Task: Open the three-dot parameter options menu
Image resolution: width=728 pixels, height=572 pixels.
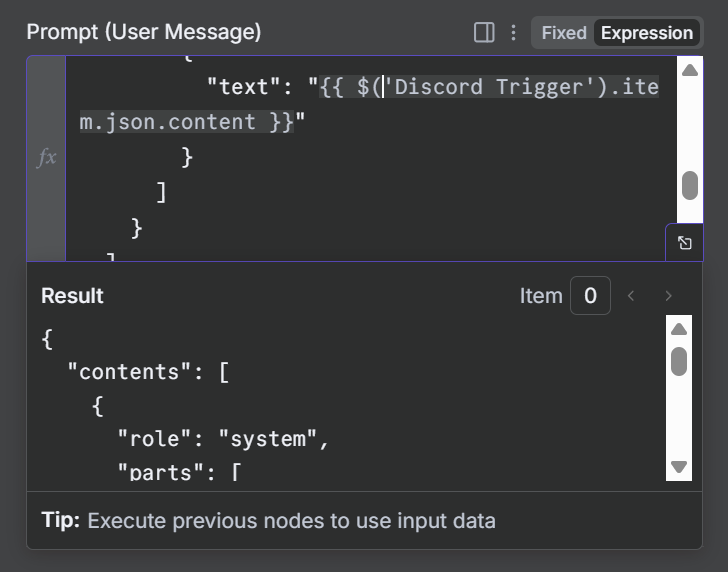Action: pos(514,33)
